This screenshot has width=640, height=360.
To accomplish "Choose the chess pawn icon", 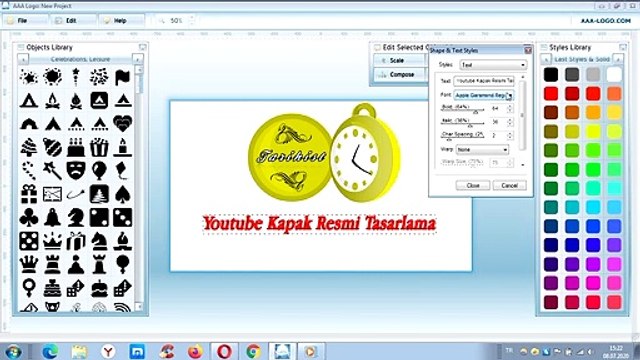I will coord(76,265).
